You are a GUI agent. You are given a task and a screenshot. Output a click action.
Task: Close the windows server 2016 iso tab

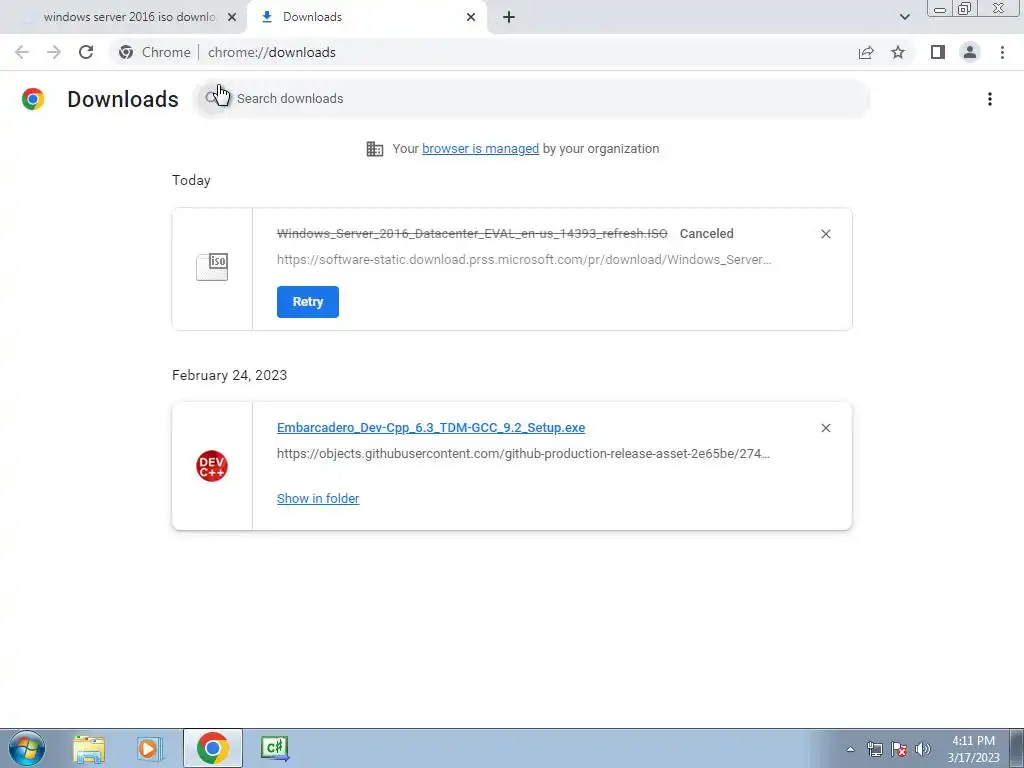(x=232, y=17)
